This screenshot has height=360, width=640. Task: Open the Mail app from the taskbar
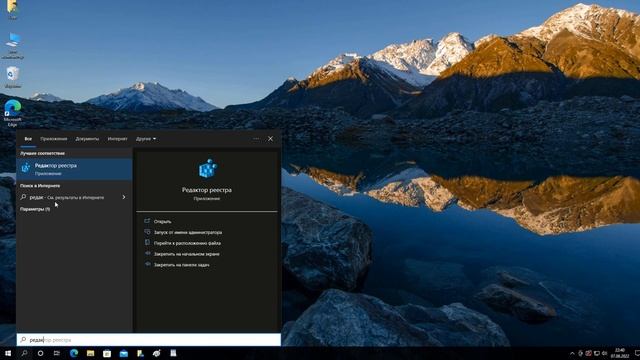(x=124, y=353)
